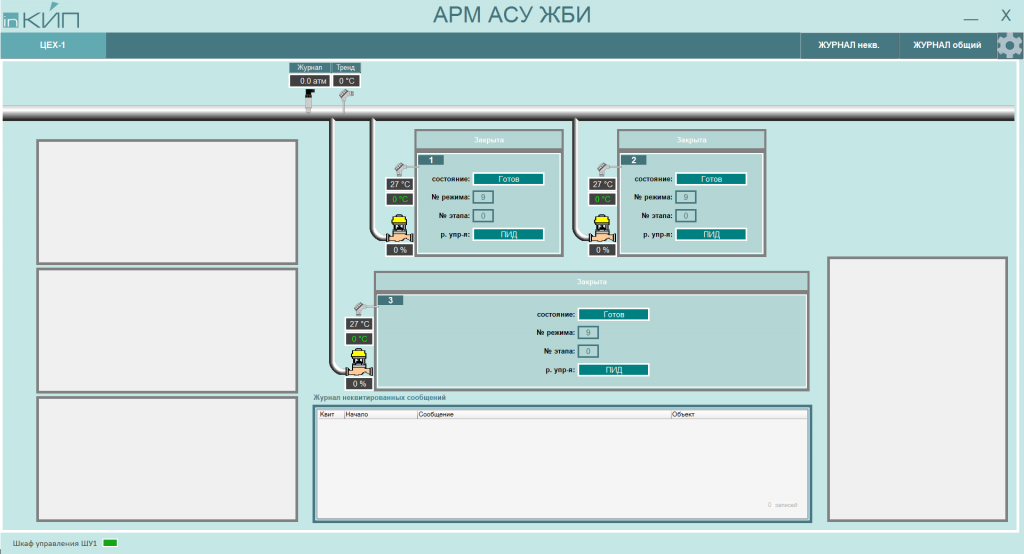Click chamber number 1 label

(431, 160)
